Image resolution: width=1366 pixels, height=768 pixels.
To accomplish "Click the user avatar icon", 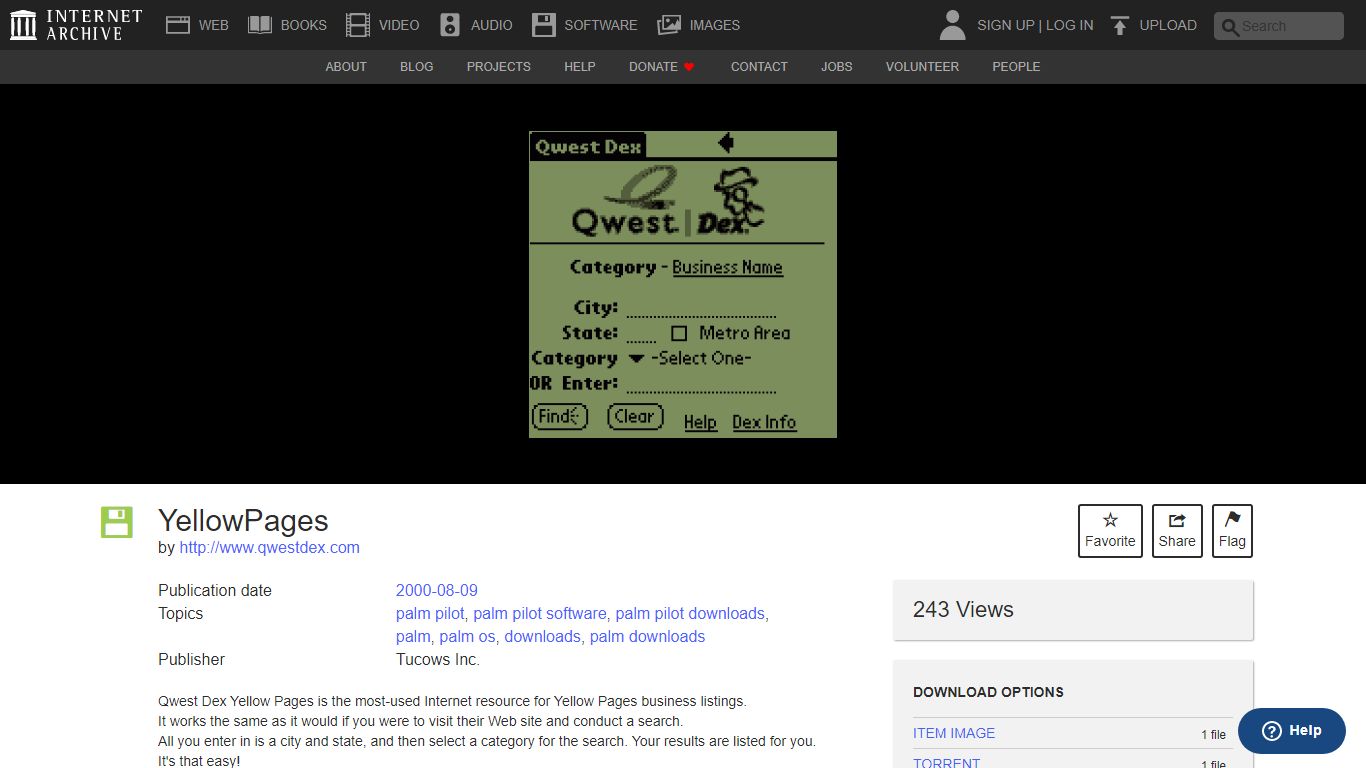I will click(953, 25).
